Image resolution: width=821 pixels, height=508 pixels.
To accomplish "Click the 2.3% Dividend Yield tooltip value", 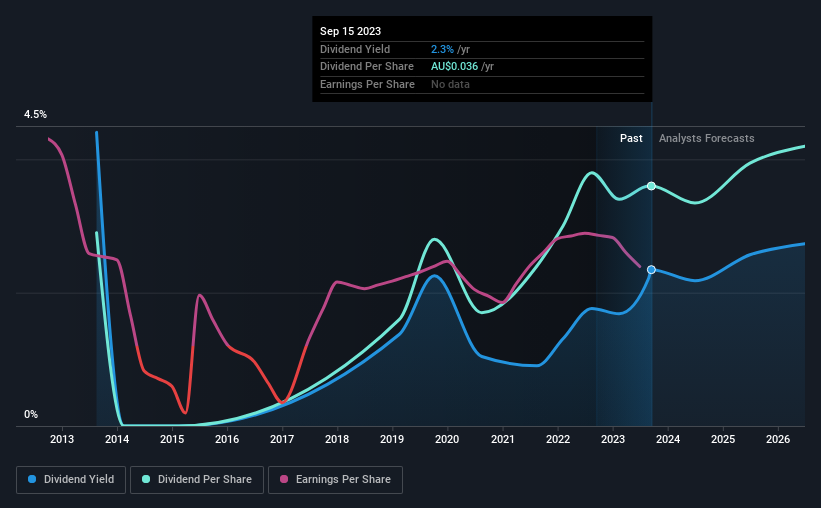I will [442, 49].
